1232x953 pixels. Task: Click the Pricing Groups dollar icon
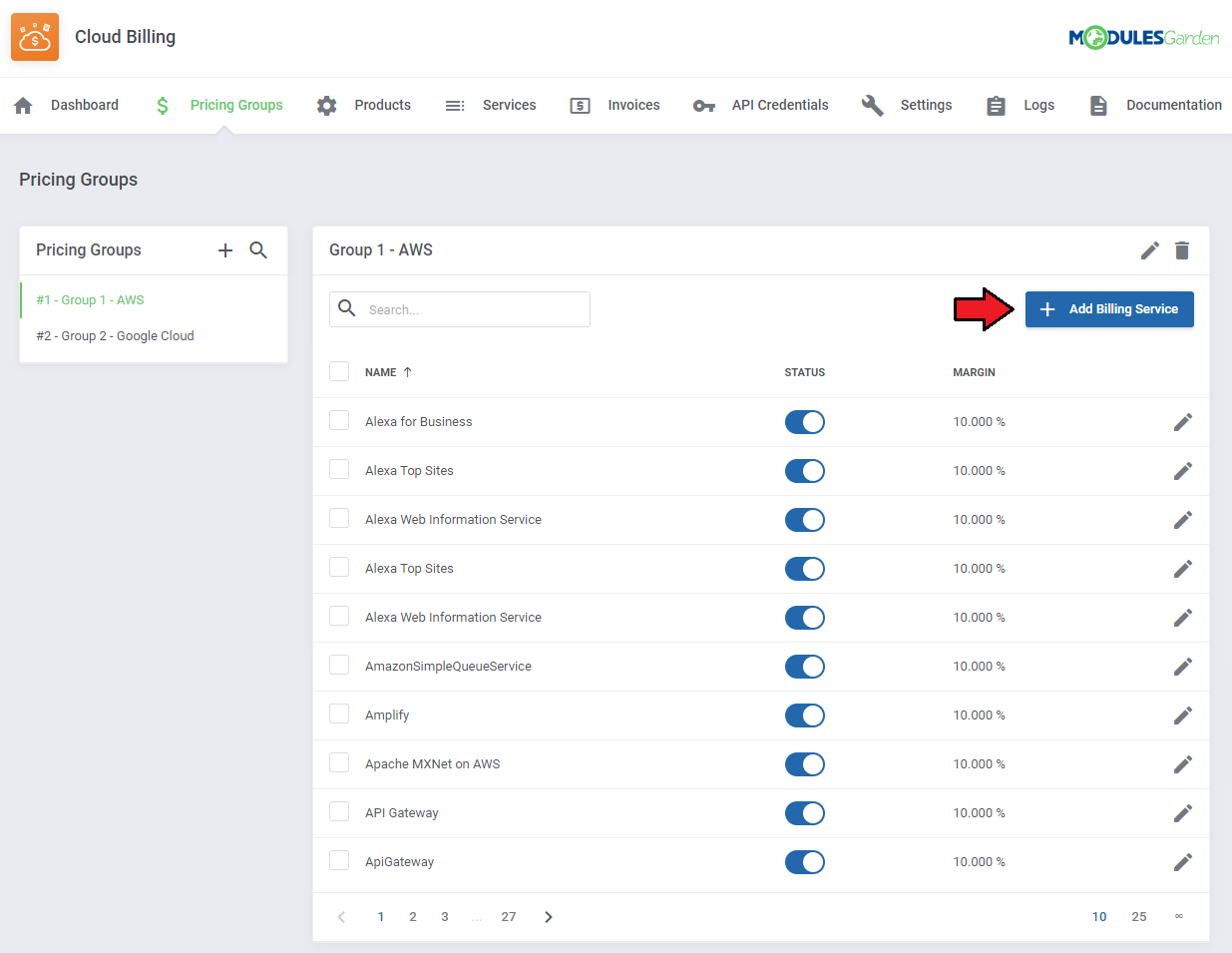[x=163, y=105]
